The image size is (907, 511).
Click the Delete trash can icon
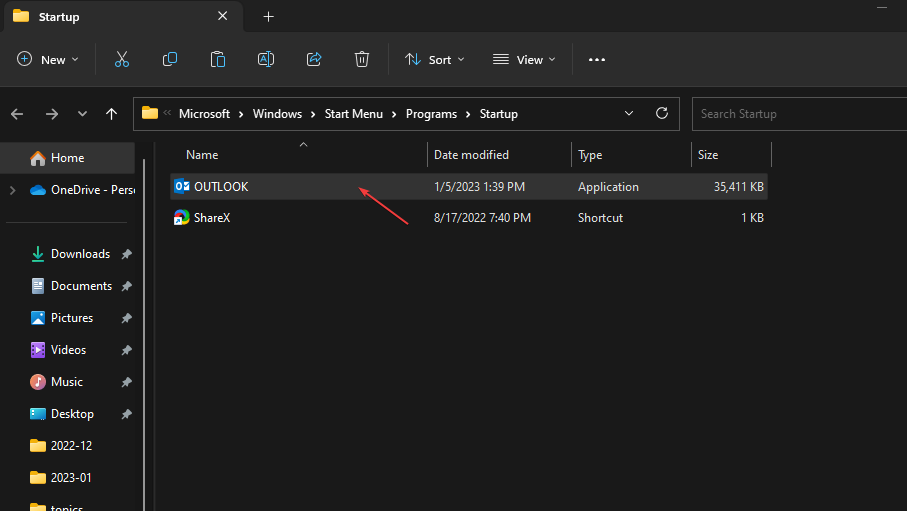[362, 59]
